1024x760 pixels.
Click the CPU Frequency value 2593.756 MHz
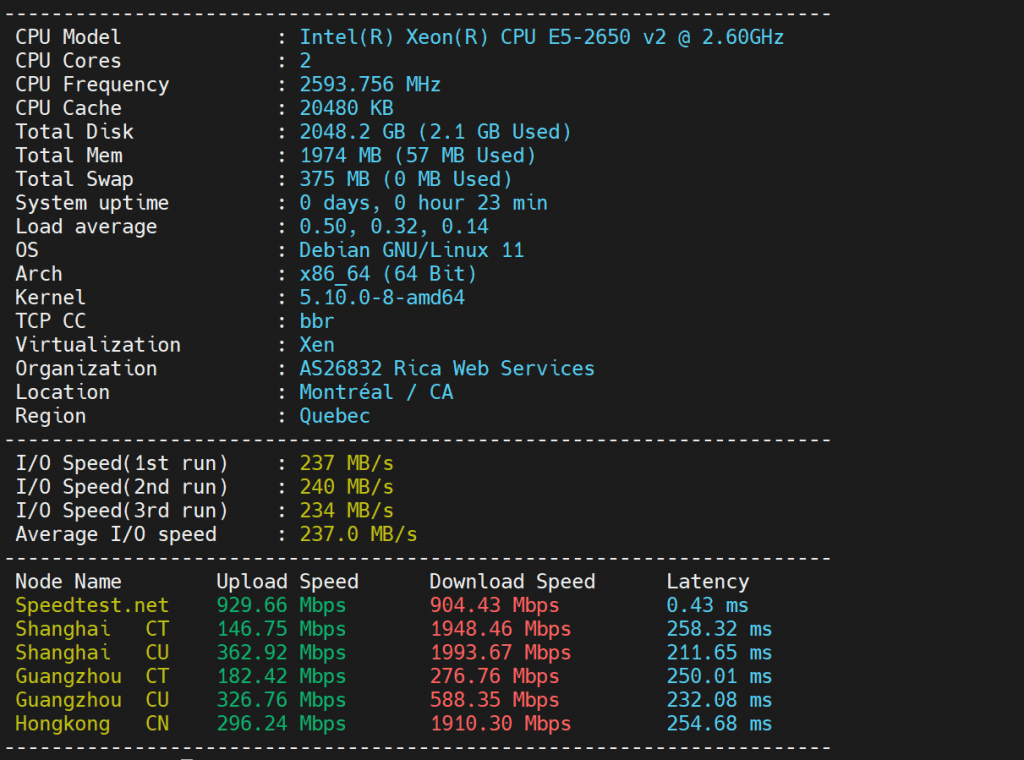point(370,84)
